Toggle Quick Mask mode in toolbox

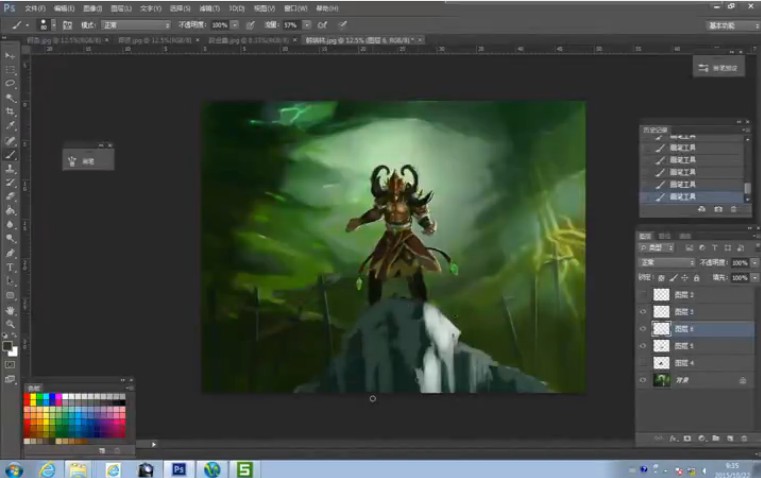click(10, 364)
